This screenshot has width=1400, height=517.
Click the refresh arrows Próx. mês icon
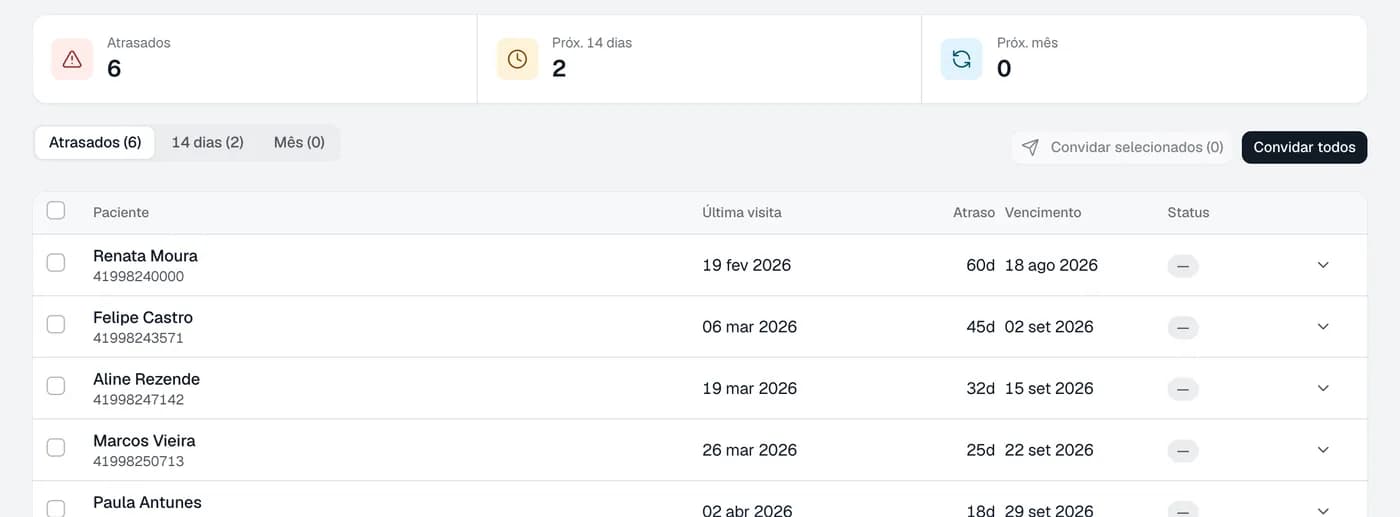[x=961, y=59]
